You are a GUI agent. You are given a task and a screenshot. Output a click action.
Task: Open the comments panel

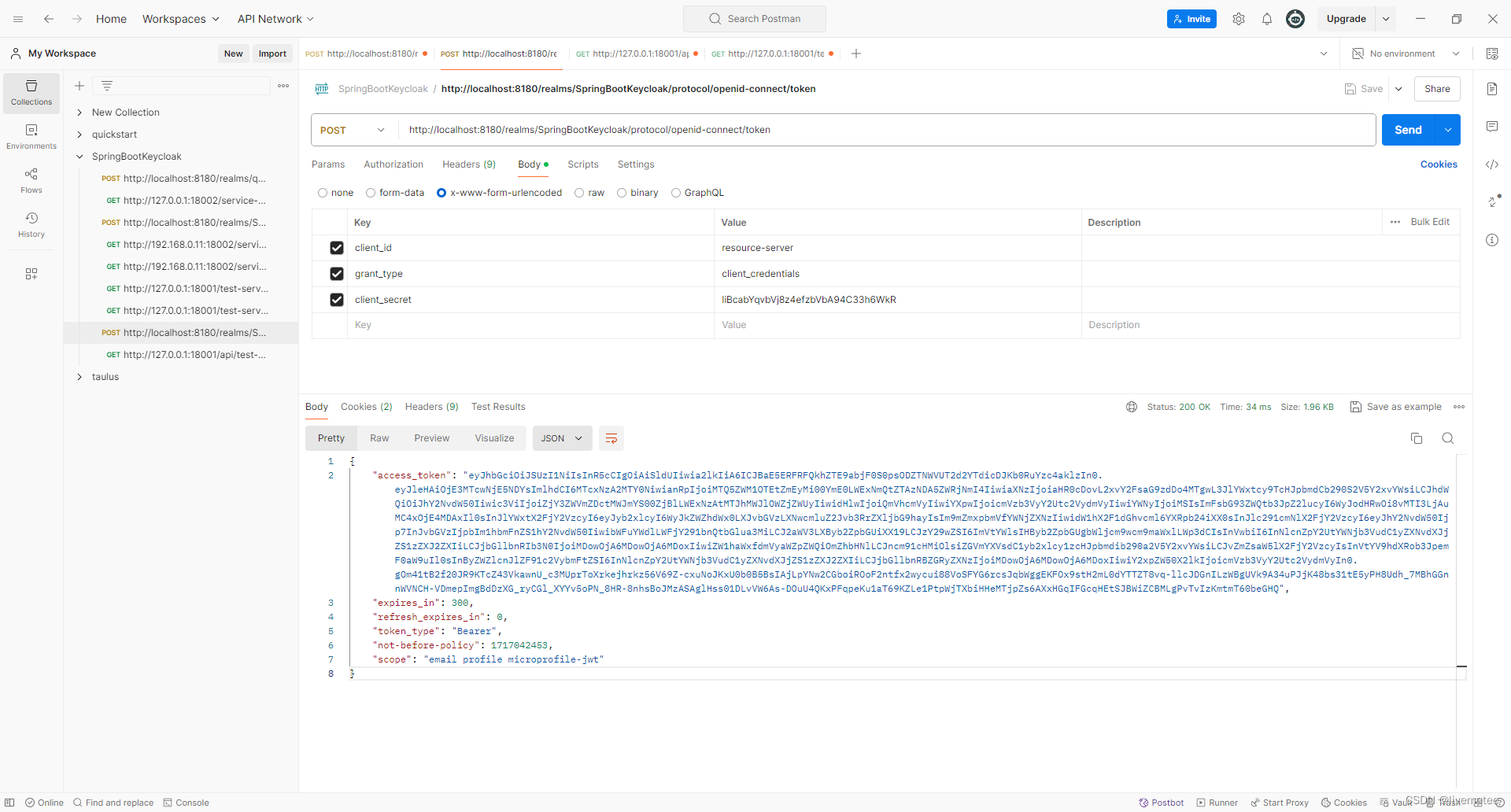(x=1493, y=126)
